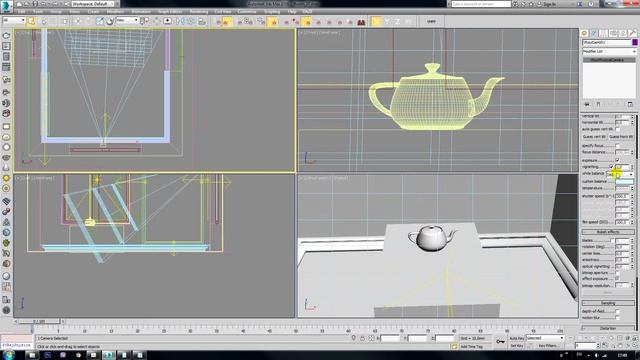The height and width of the screenshot is (360, 640).
Task: Enable the bitmap aperture checkbox
Action: click(617, 273)
